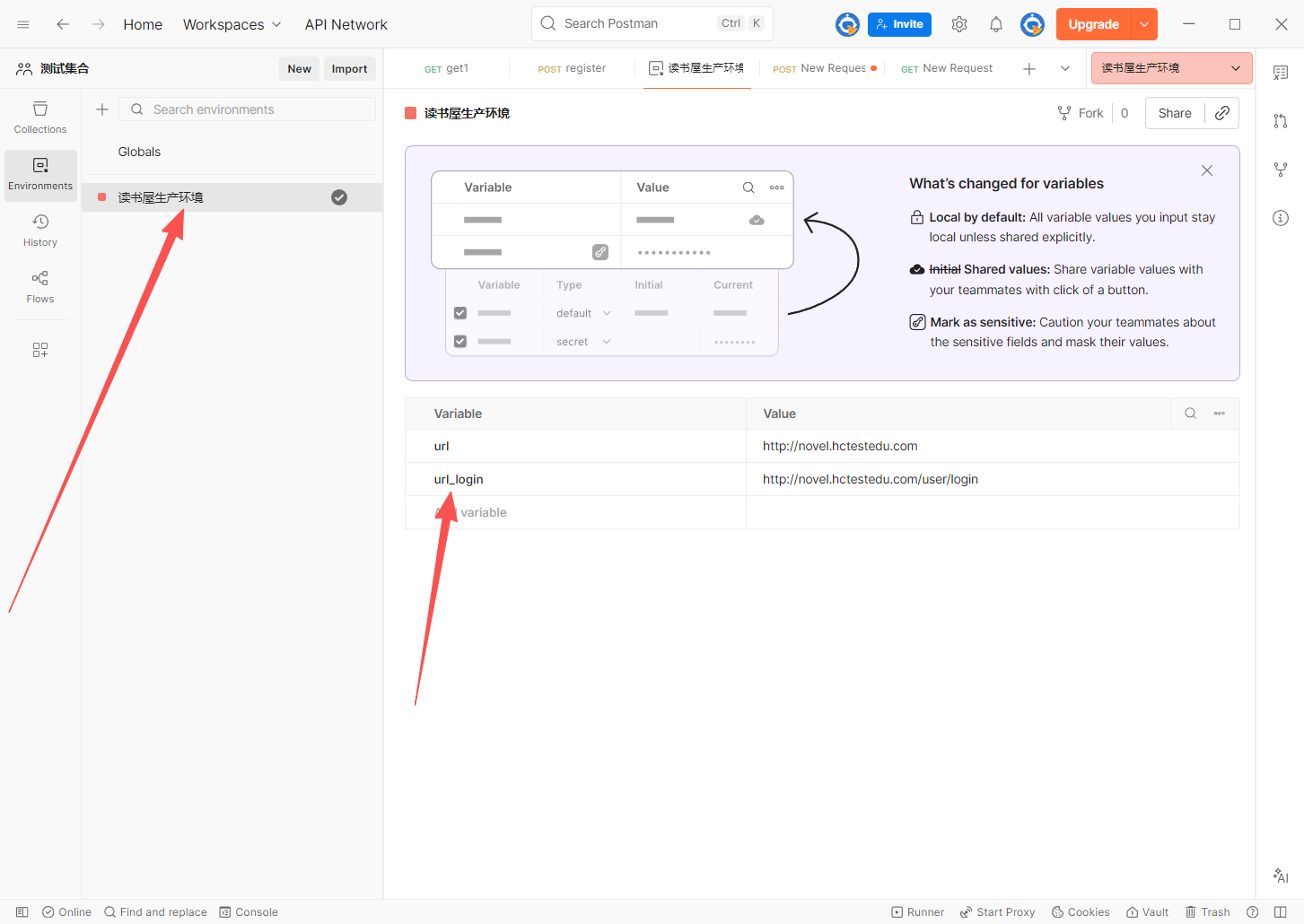The image size is (1304, 924).
Task: Click Home in the top bar
Action: click(143, 24)
